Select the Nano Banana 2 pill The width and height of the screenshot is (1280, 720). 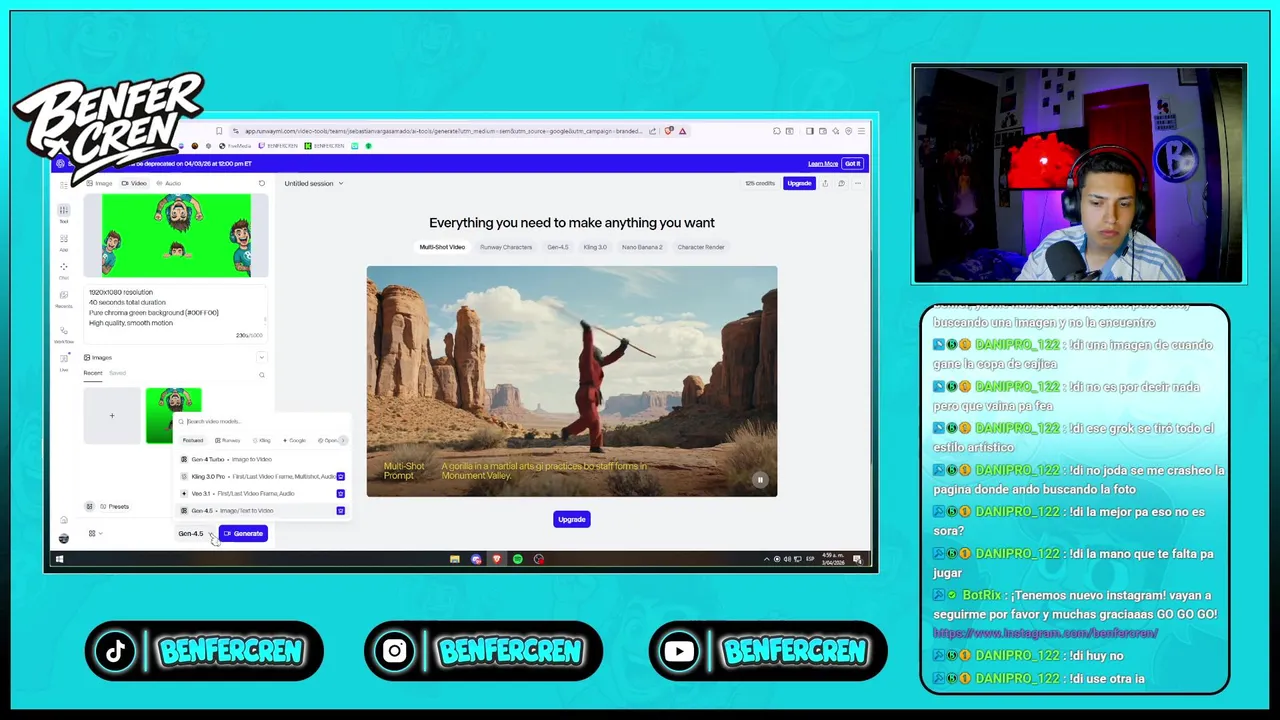642,247
